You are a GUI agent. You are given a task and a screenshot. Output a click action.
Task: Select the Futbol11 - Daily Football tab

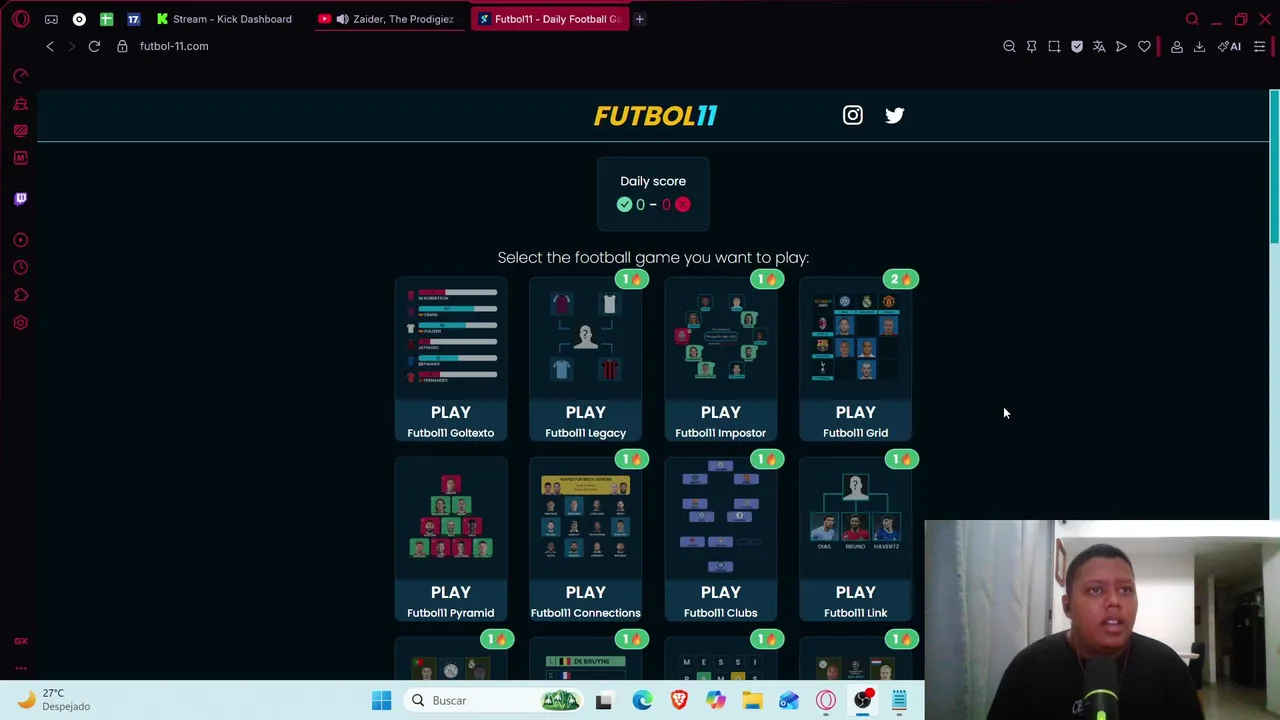550,19
